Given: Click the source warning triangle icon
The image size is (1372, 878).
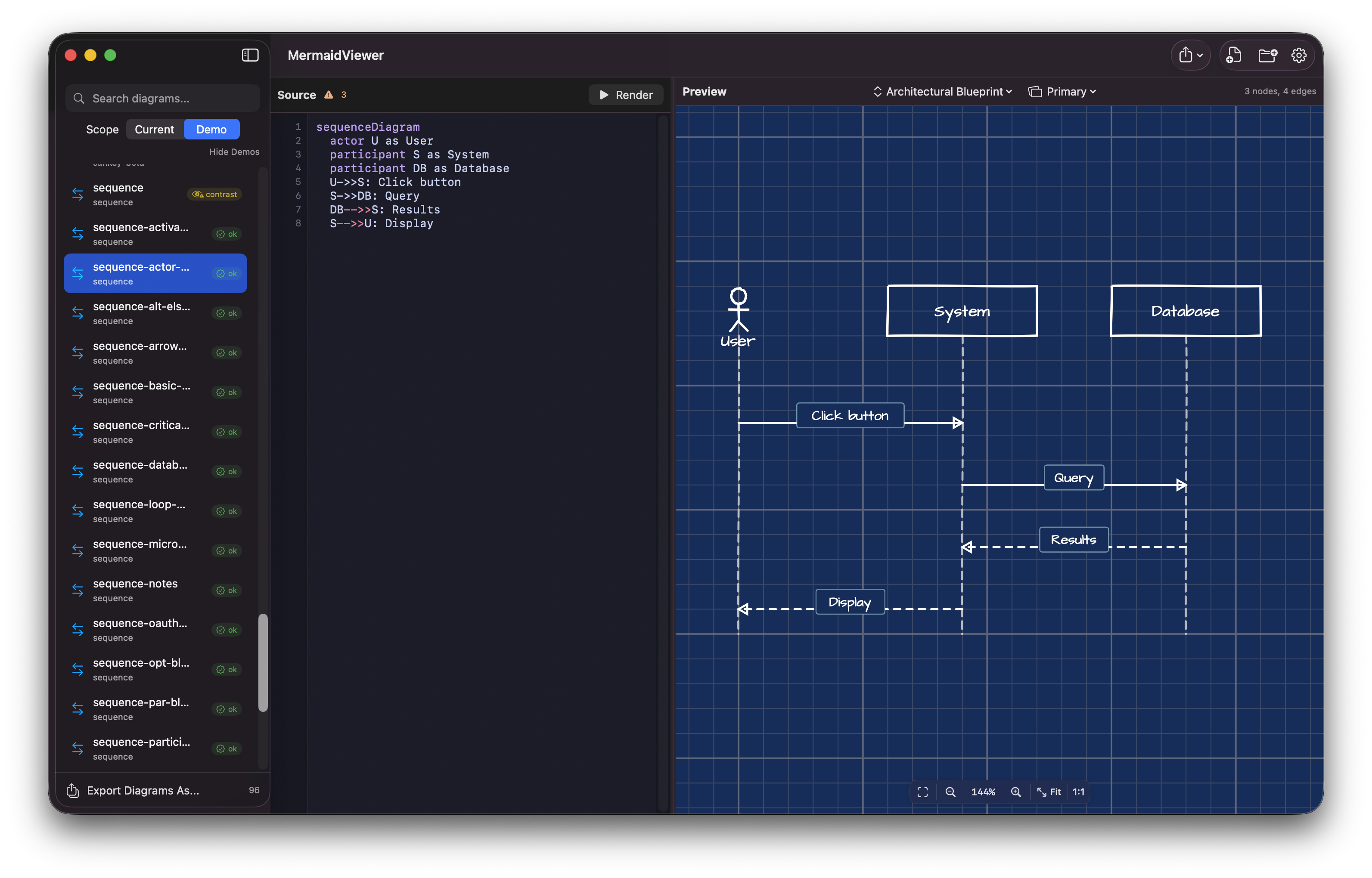Looking at the screenshot, I should 329,95.
